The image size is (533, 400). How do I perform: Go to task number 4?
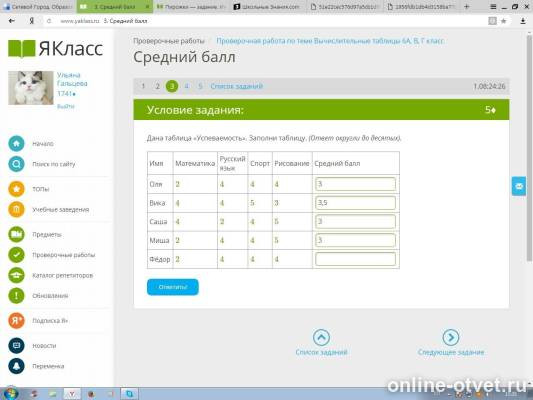pyautogui.click(x=186, y=86)
